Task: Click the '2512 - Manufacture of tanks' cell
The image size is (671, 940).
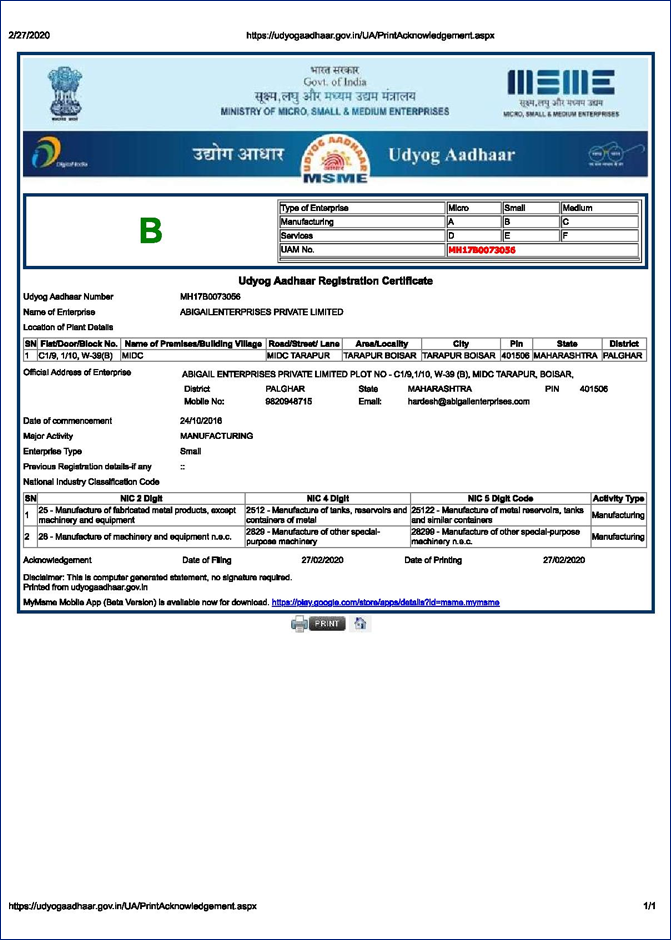Action: (327, 515)
